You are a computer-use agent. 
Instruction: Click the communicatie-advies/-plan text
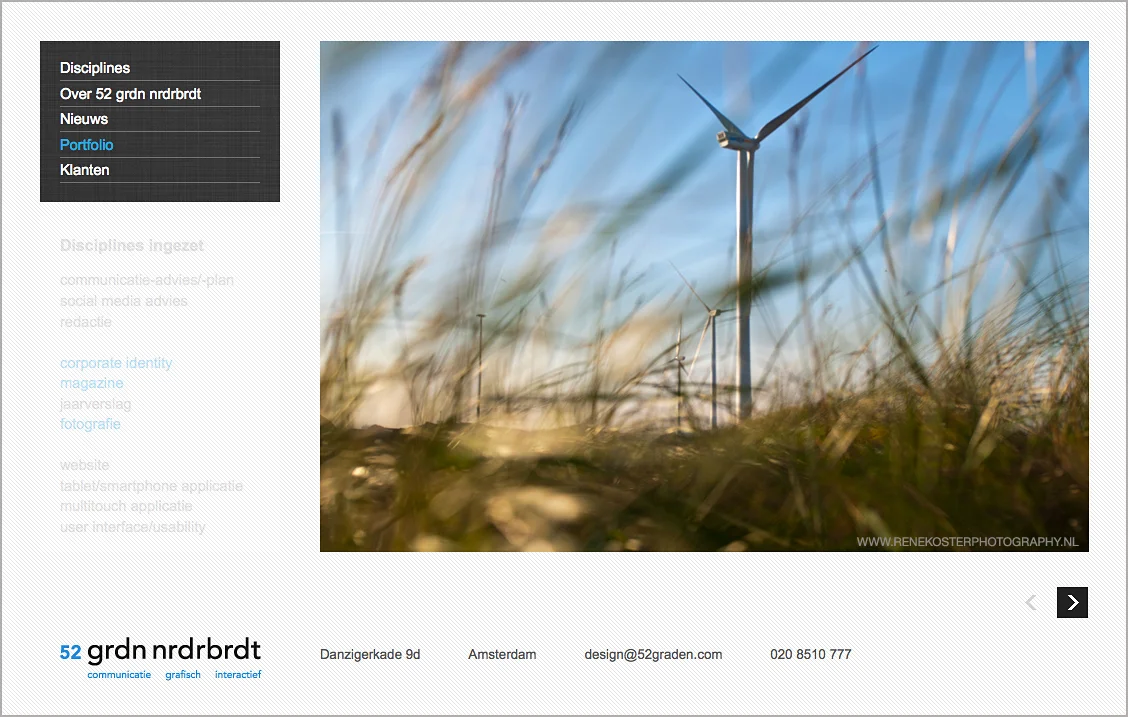[x=147, y=280]
